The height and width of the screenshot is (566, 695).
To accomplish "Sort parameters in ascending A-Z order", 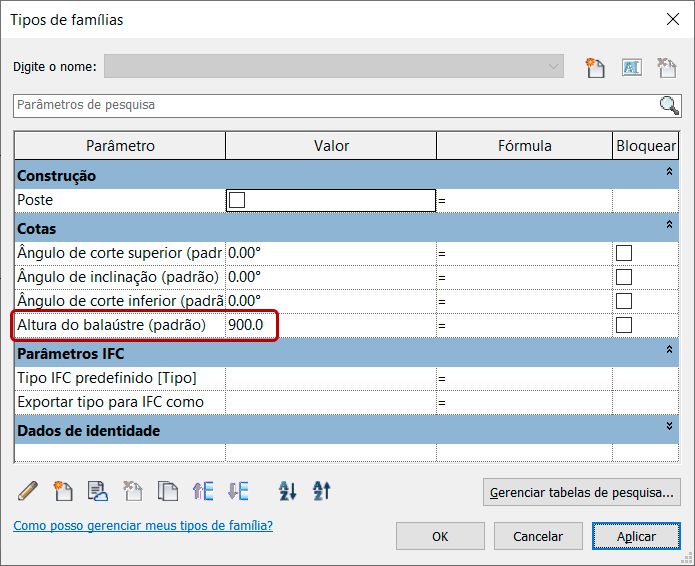I will 288,491.
